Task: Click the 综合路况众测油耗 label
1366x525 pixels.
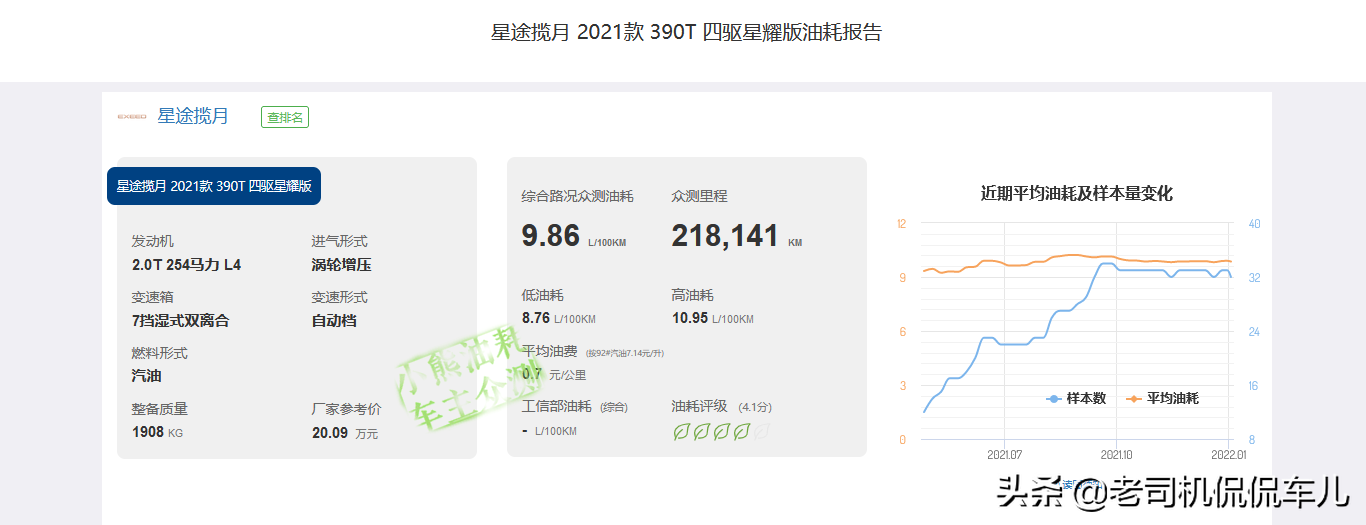Action: pyautogui.click(x=577, y=196)
